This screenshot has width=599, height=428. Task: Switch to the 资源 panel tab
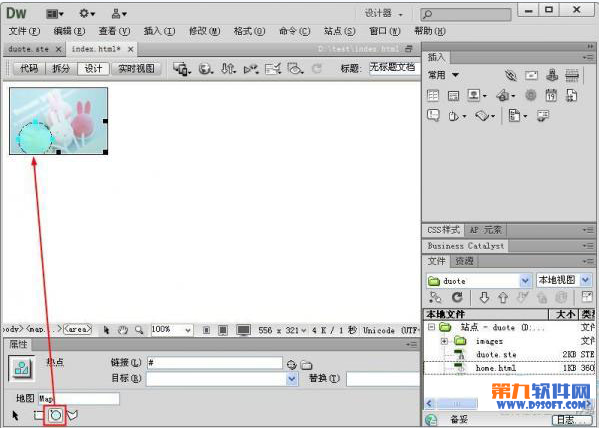click(464, 261)
